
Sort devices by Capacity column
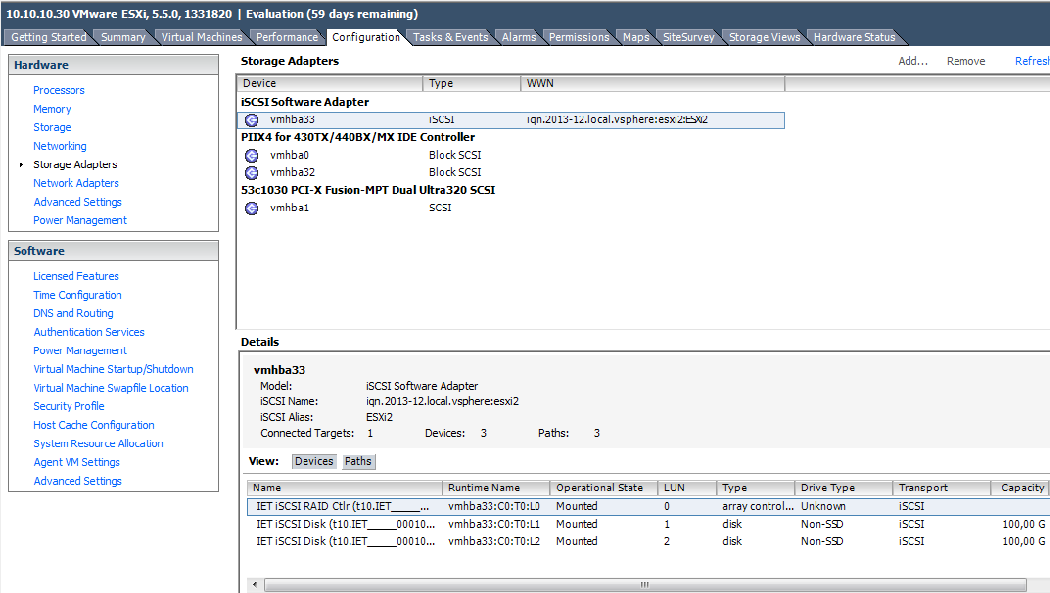1021,488
